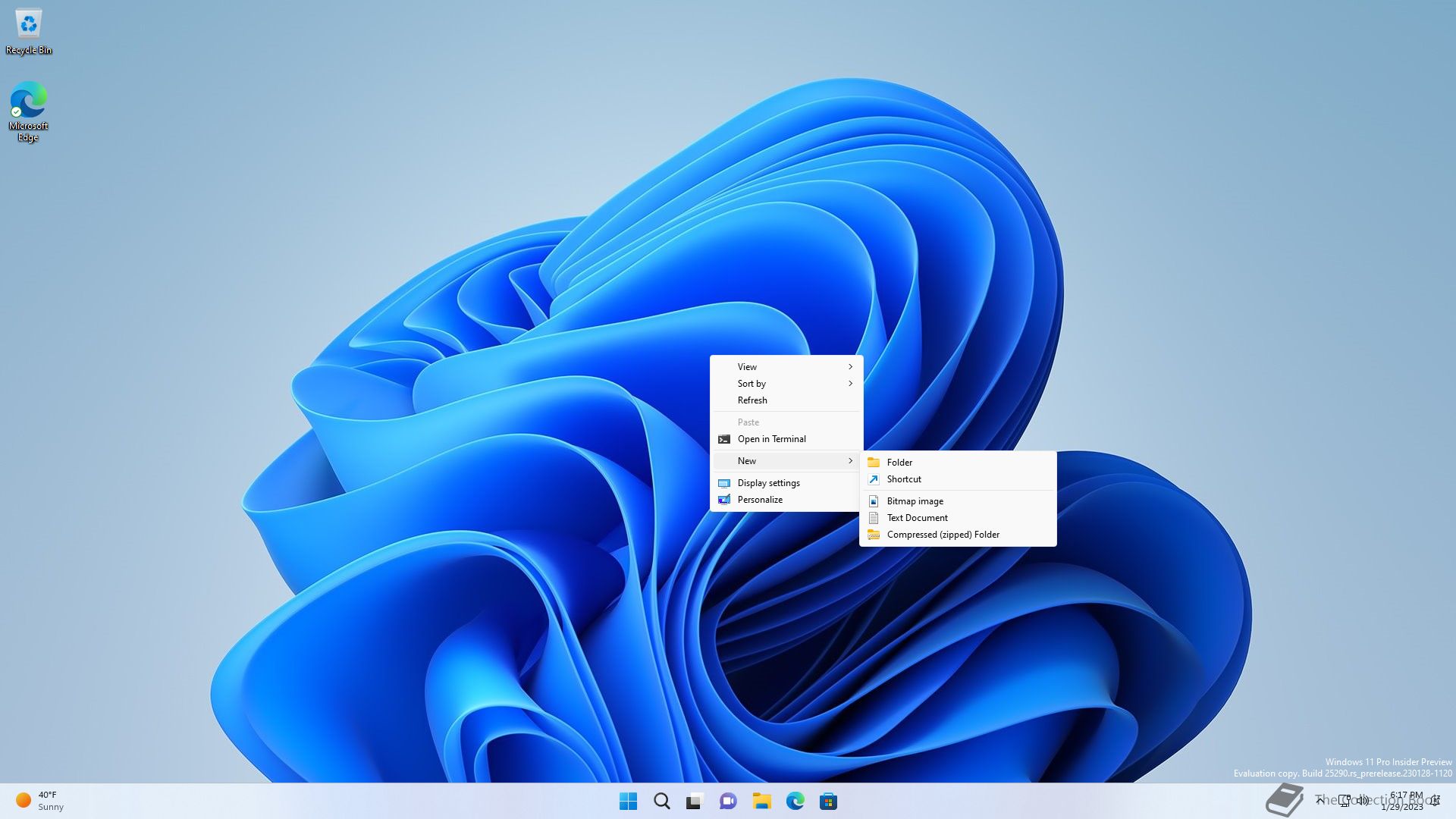Select the Microsoft Edge desktop shortcut
The image size is (1456, 819).
coord(29,111)
